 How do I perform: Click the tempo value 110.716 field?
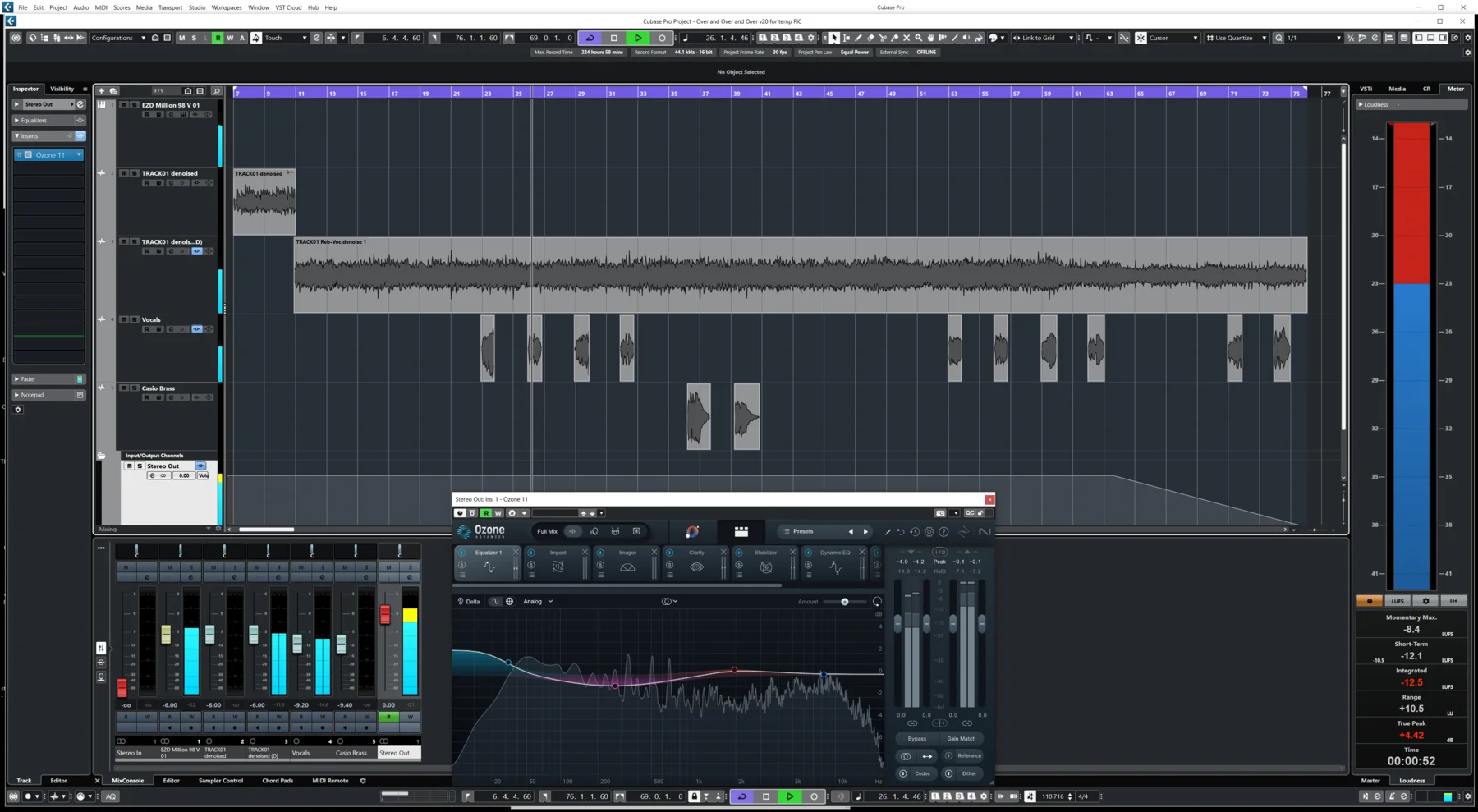point(1053,796)
